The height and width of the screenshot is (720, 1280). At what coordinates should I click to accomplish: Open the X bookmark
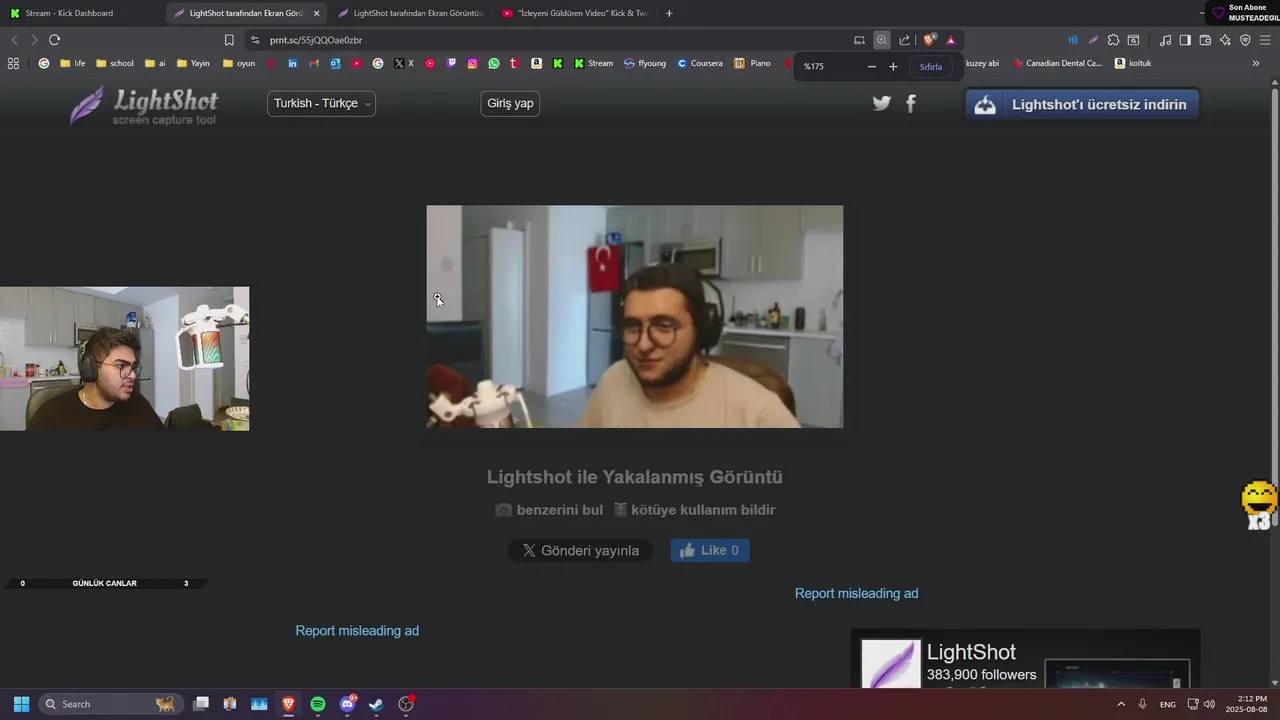click(x=404, y=63)
